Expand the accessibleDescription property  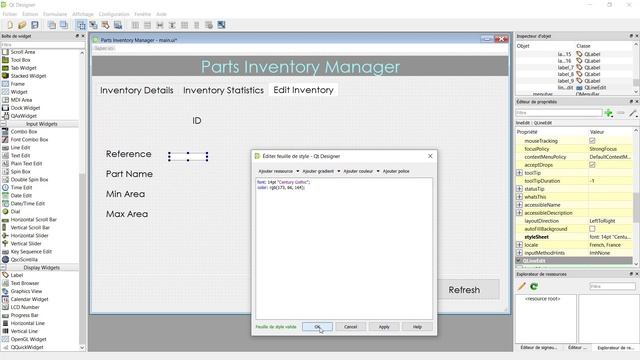tap(519, 213)
